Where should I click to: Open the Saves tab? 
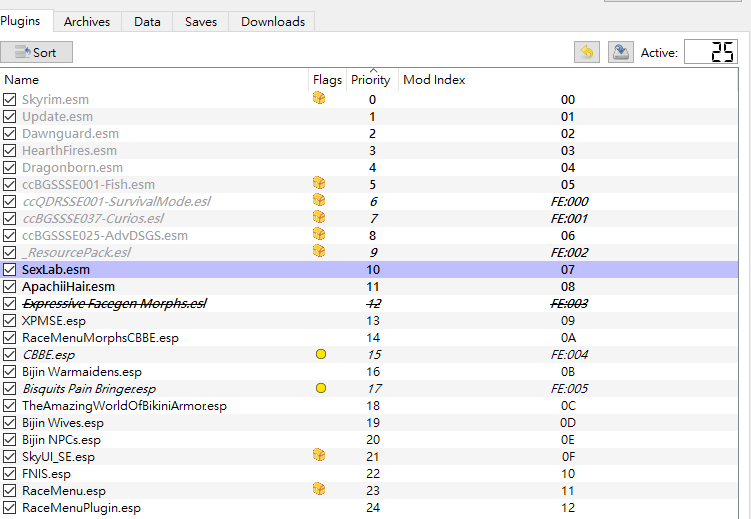pyautogui.click(x=201, y=22)
